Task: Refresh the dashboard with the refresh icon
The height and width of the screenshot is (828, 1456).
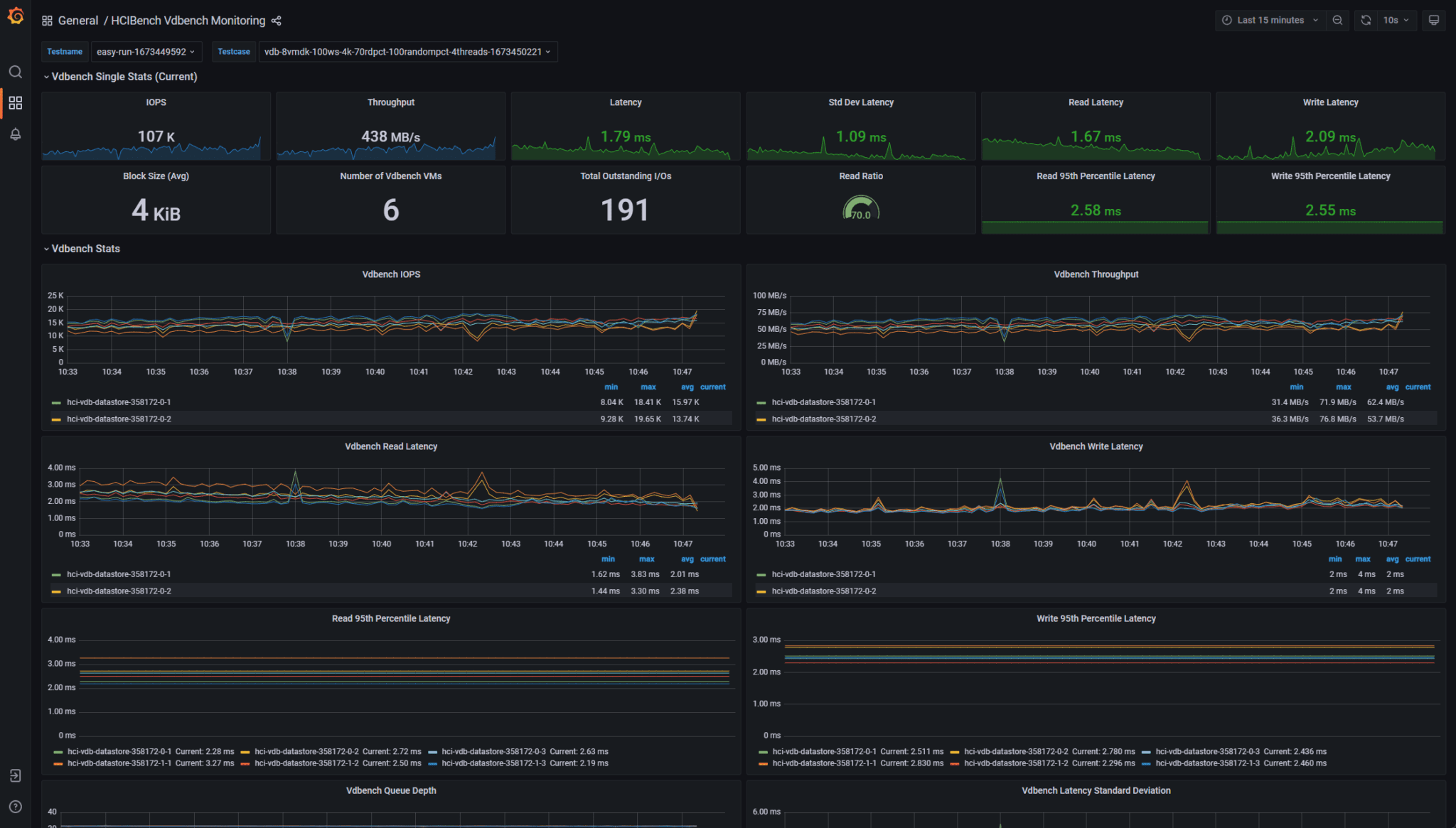Action: tap(1365, 20)
